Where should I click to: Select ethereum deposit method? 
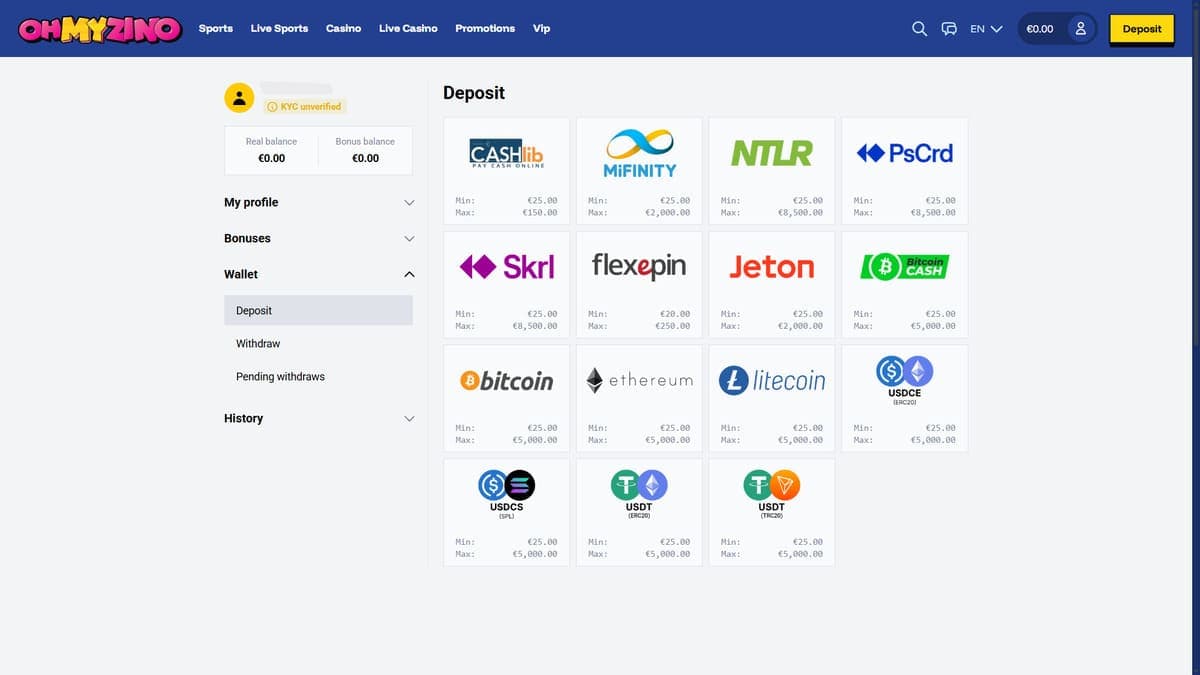click(640, 398)
